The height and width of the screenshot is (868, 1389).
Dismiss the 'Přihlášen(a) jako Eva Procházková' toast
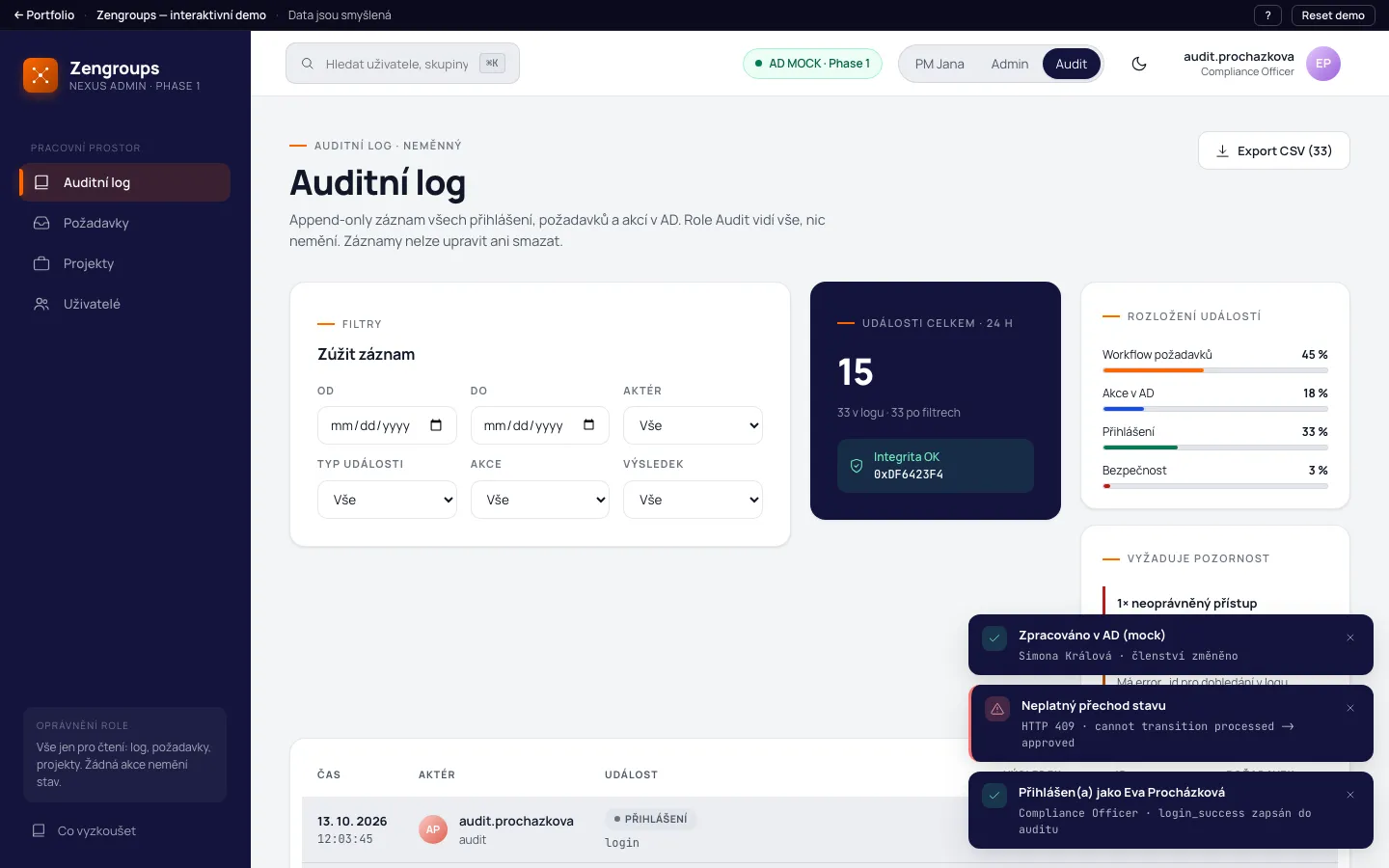tap(1350, 795)
